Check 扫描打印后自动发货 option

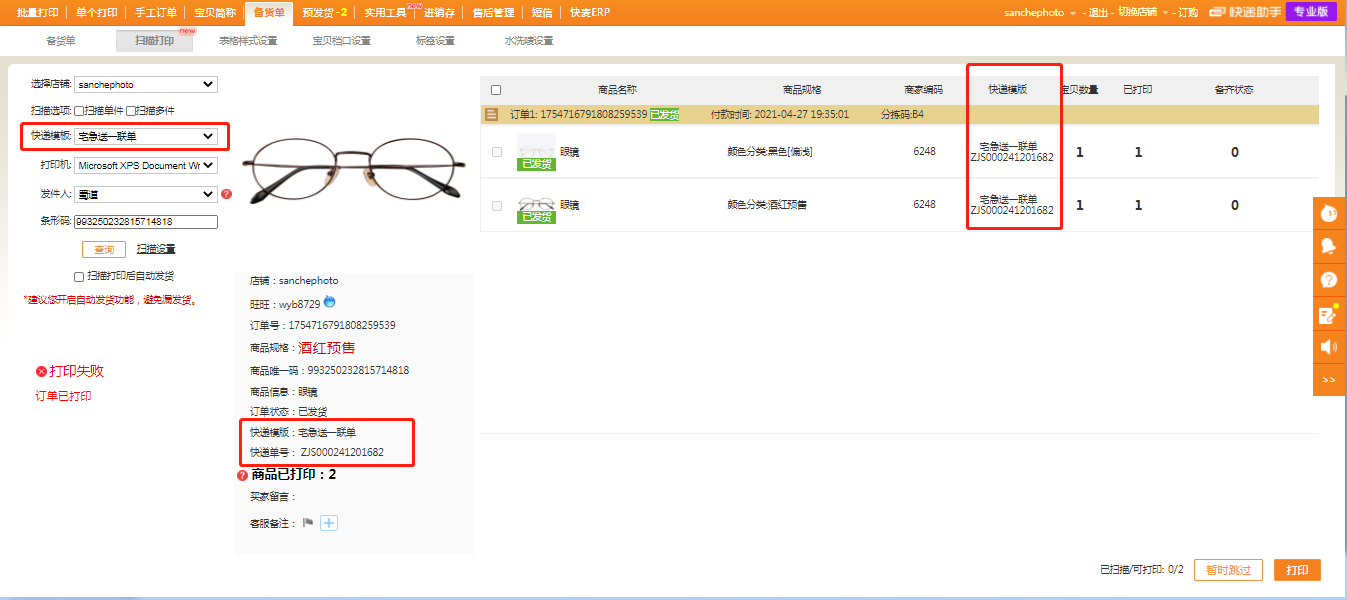79,276
